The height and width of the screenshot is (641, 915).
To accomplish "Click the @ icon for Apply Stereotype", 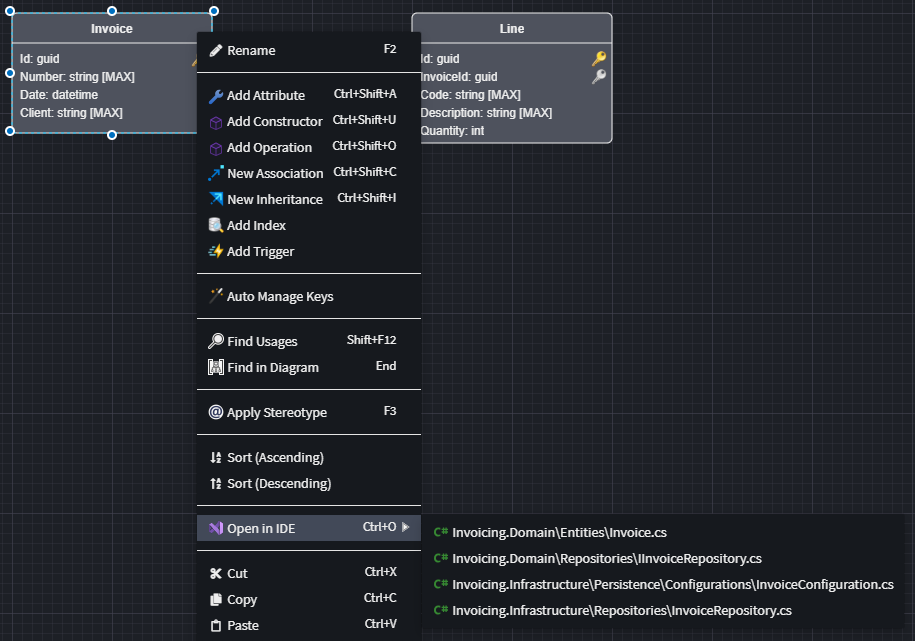I will [215, 412].
